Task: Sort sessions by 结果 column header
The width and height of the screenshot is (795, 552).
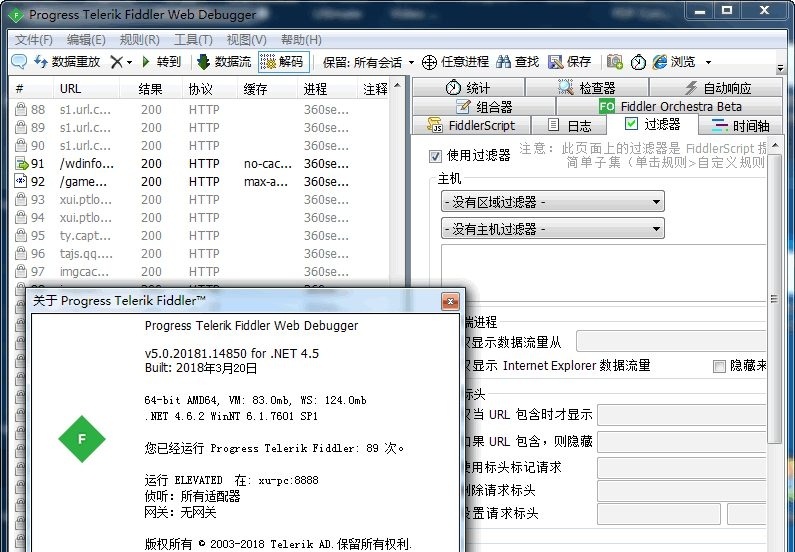Action: pyautogui.click(x=151, y=89)
